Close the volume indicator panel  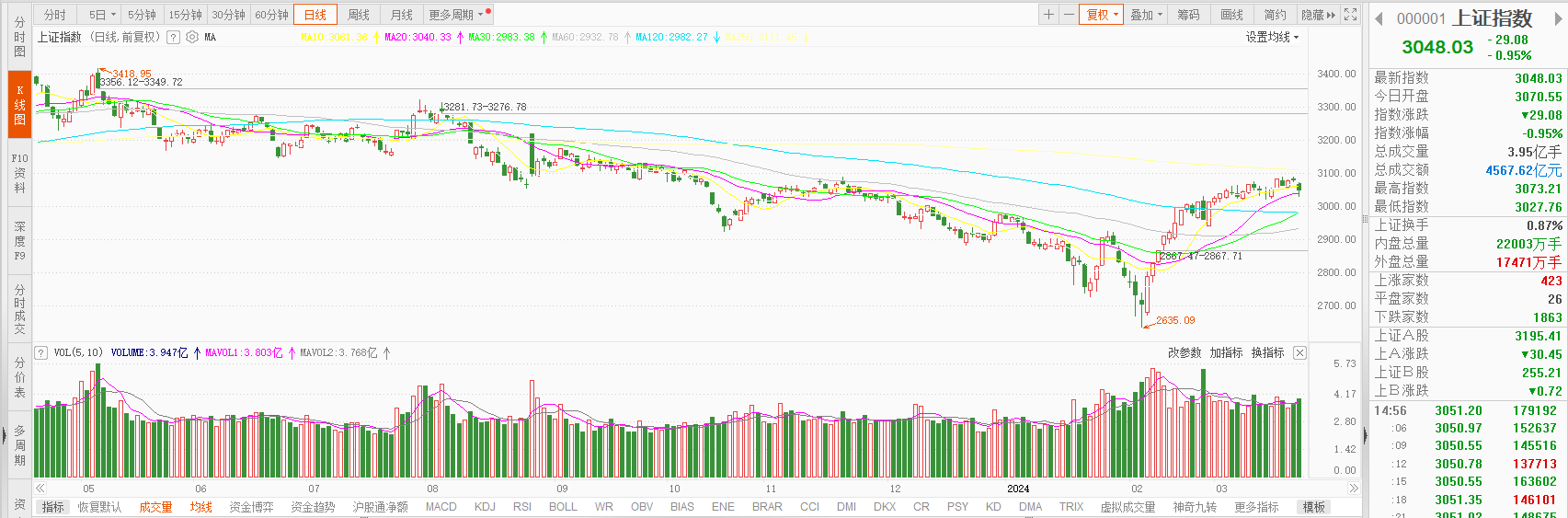coord(1299,353)
